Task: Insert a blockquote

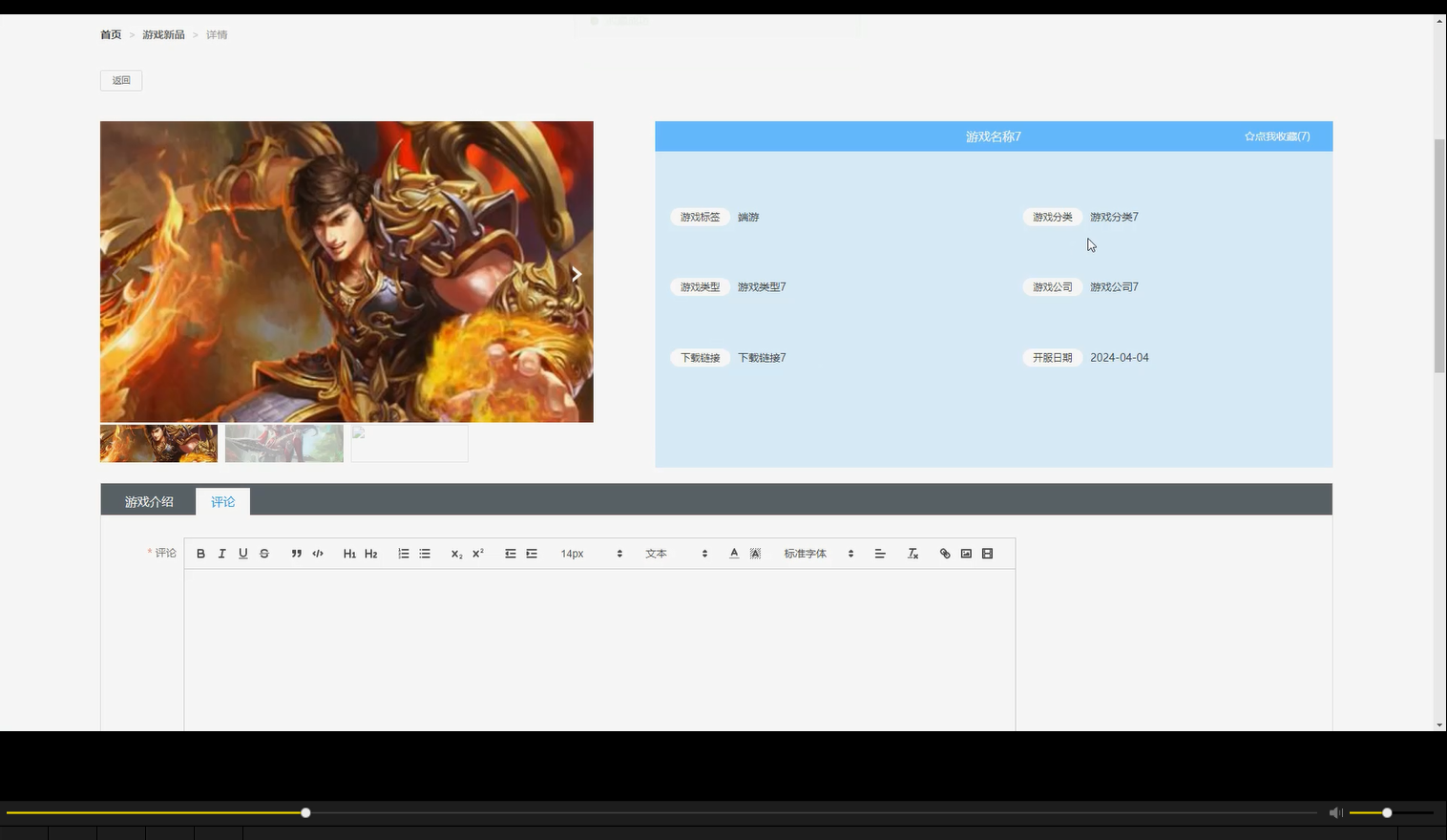Action: (x=296, y=554)
